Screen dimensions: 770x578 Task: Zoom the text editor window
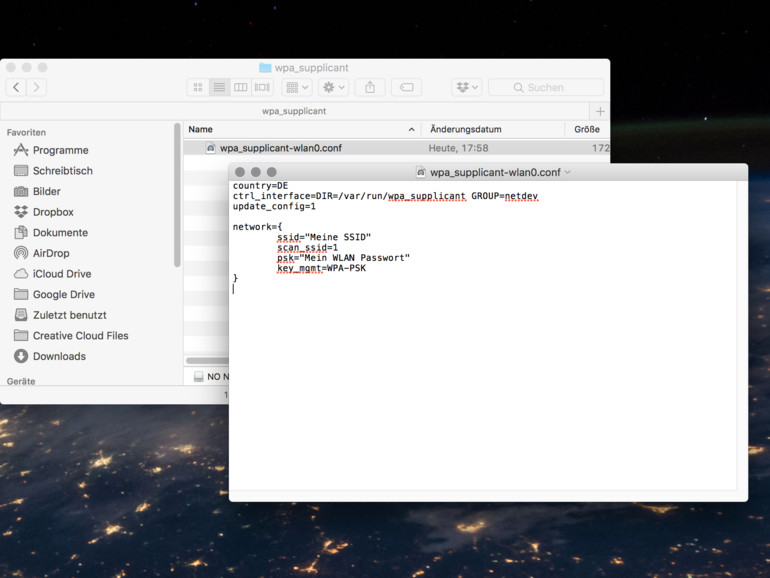pos(272,172)
